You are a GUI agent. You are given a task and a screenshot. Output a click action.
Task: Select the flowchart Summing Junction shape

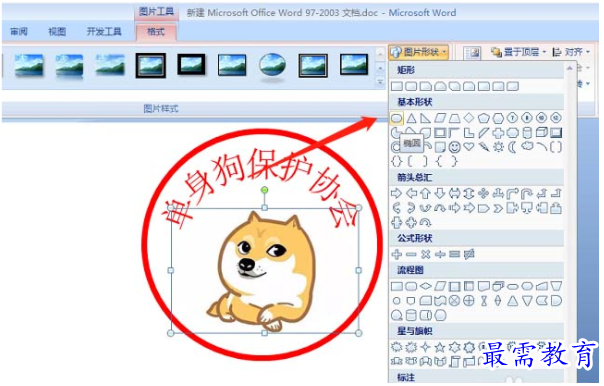(455, 300)
